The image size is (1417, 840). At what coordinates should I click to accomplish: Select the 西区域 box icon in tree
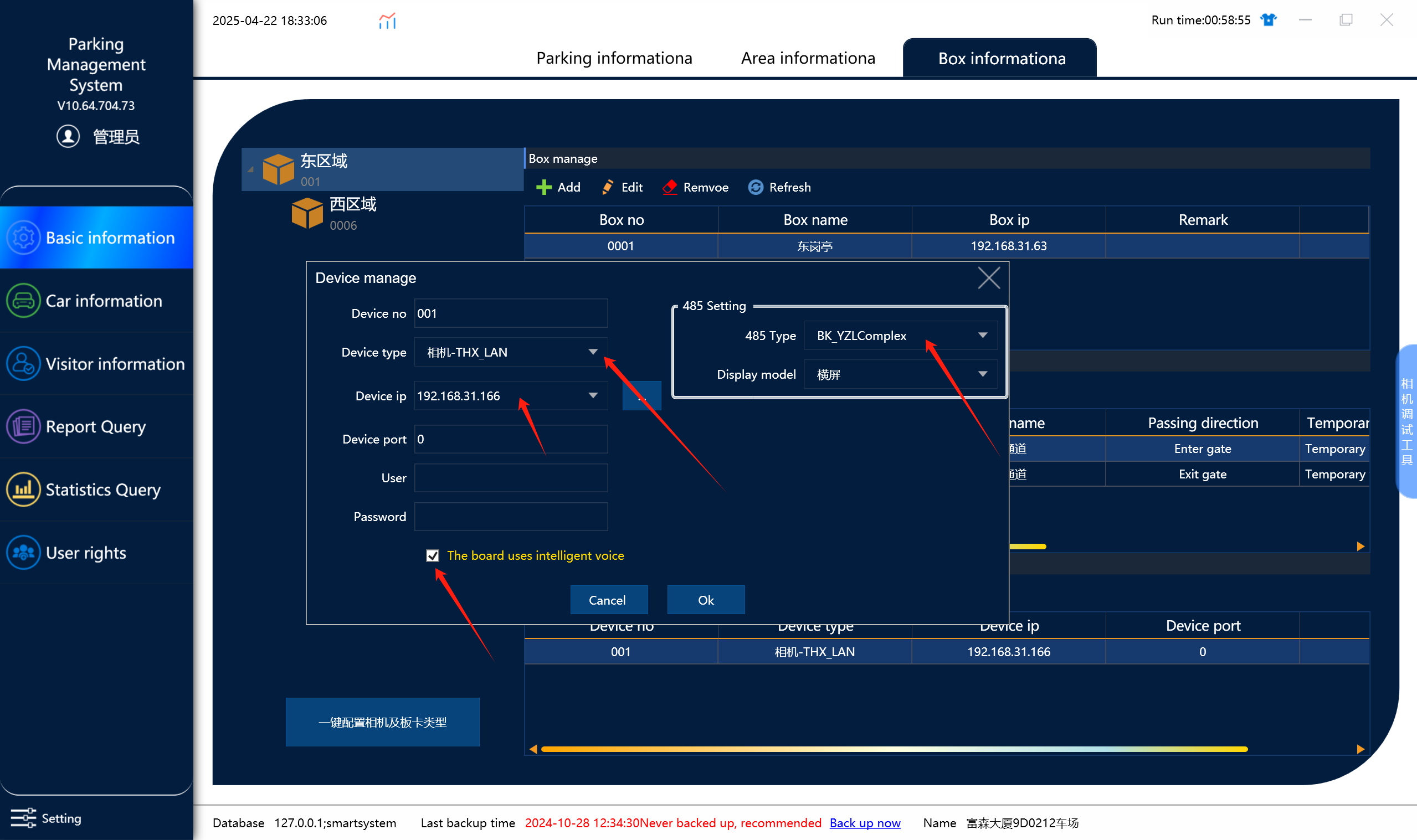[307, 213]
